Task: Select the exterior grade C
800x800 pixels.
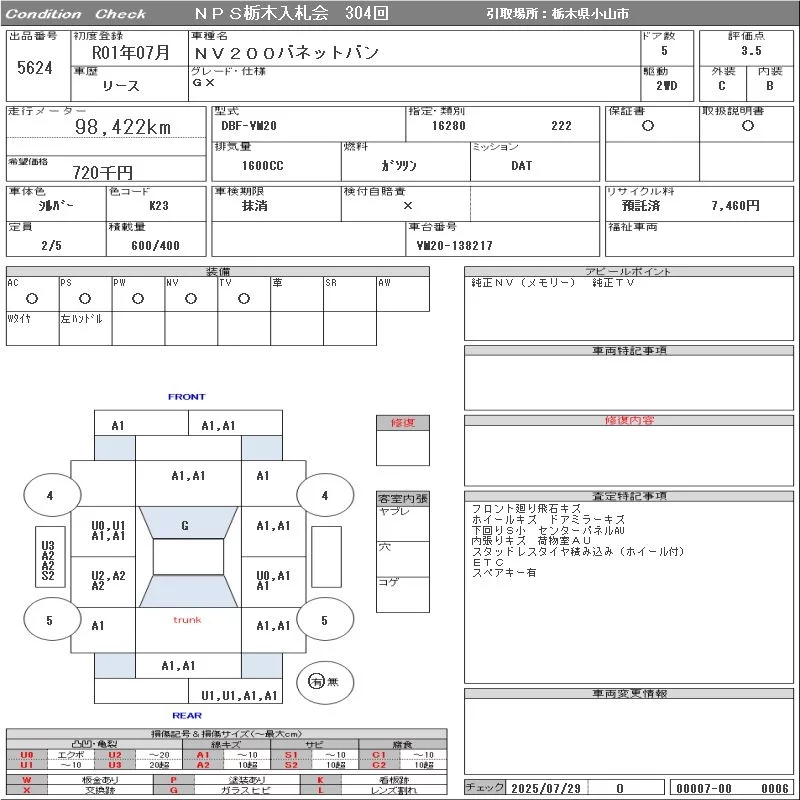Action: click(x=721, y=86)
